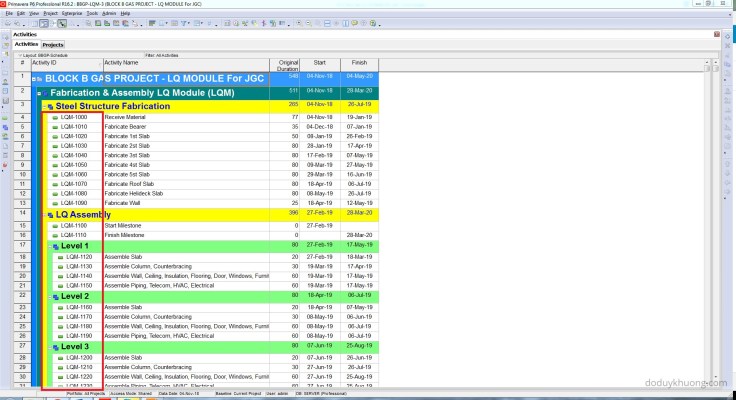The height and width of the screenshot is (400, 736).
Task: Click the person Resources icon in left sidebar
Action: point(5,82)
